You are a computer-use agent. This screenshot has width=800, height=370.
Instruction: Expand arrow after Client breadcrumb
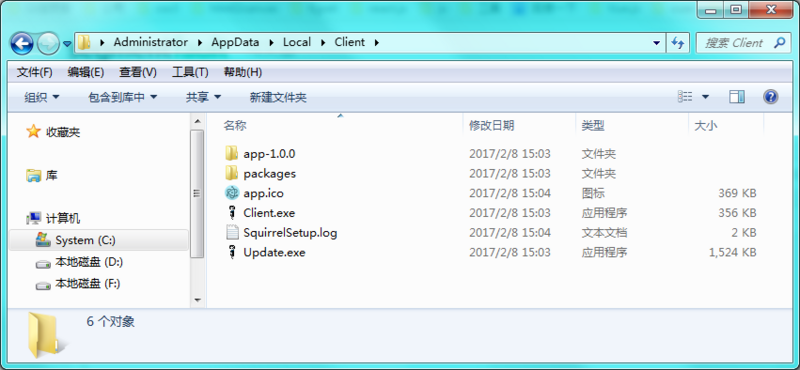click(x=377, y=43)
